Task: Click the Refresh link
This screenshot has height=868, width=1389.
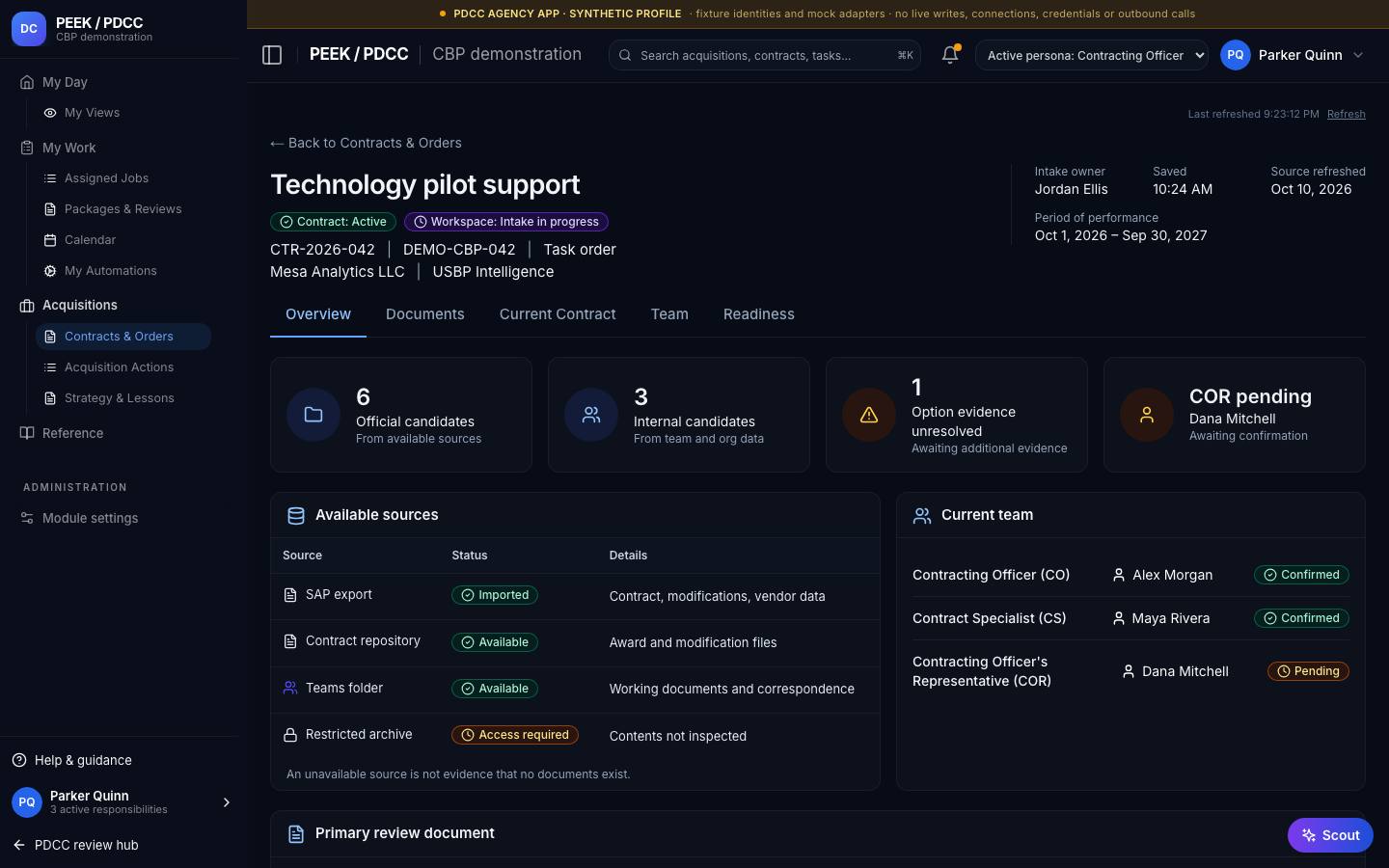Action: (1347, 114)
